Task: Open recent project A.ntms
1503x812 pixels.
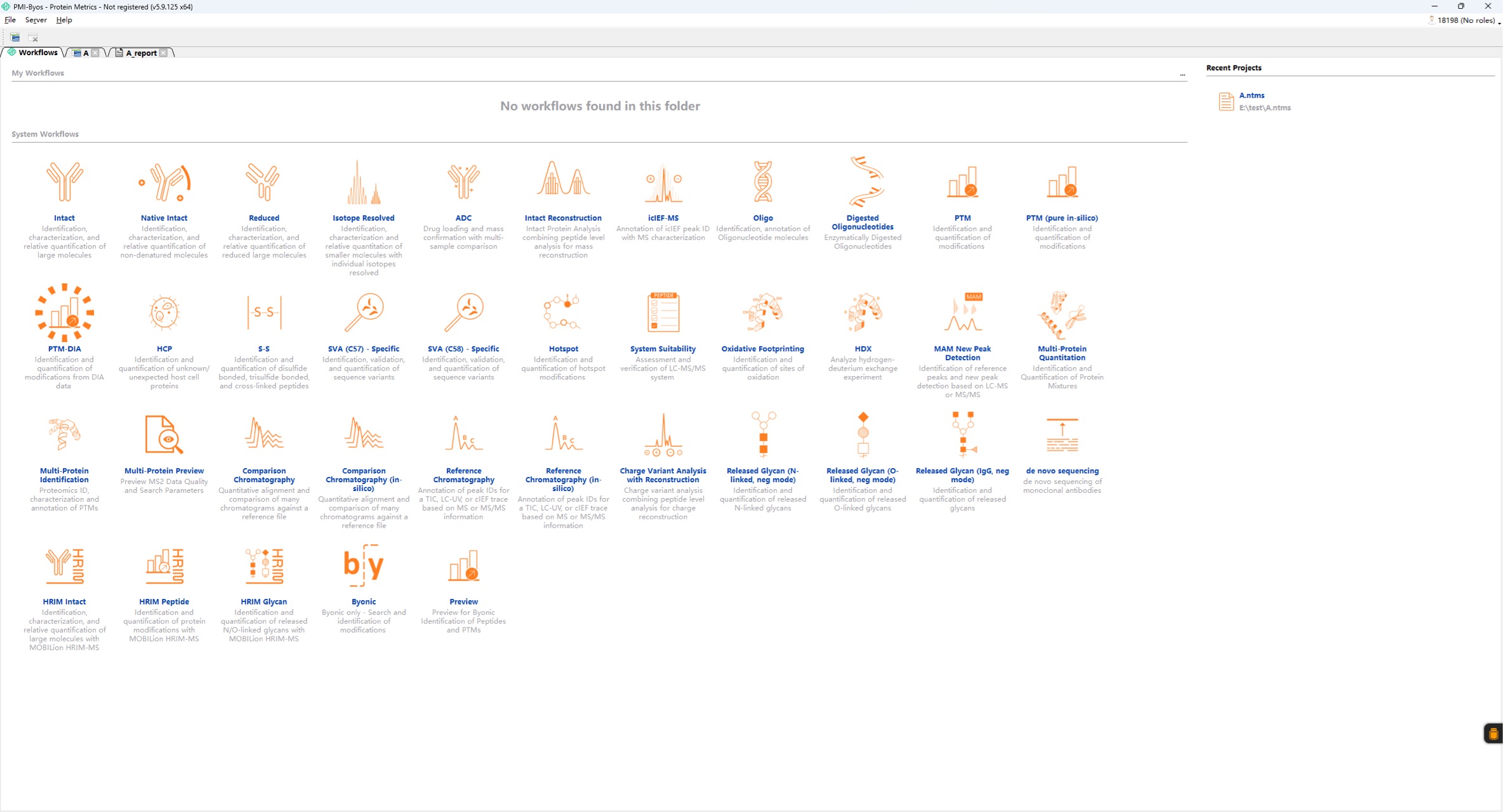Action: [x=1252, y=96]
